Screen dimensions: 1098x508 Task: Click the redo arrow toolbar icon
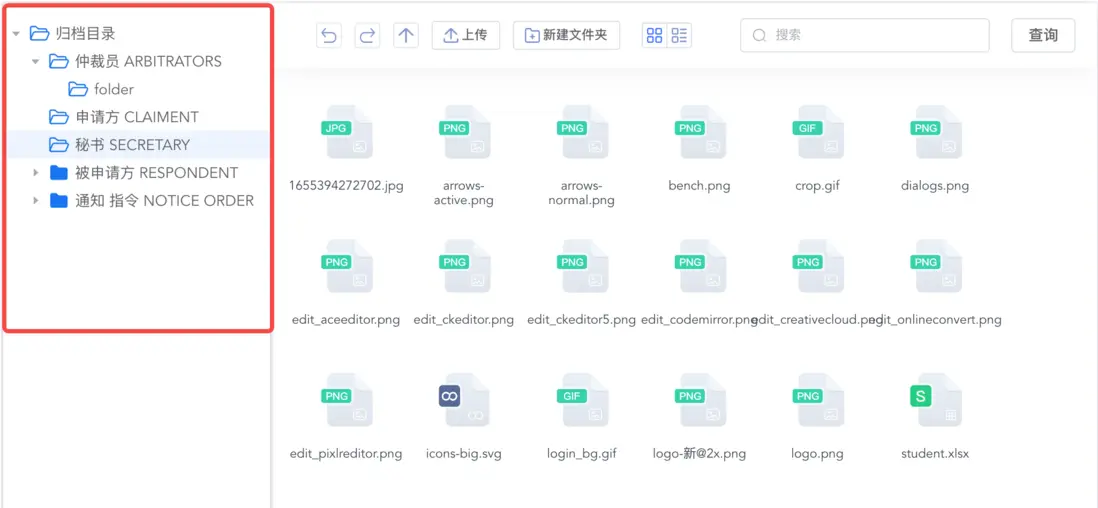click(x=367, y=36)
